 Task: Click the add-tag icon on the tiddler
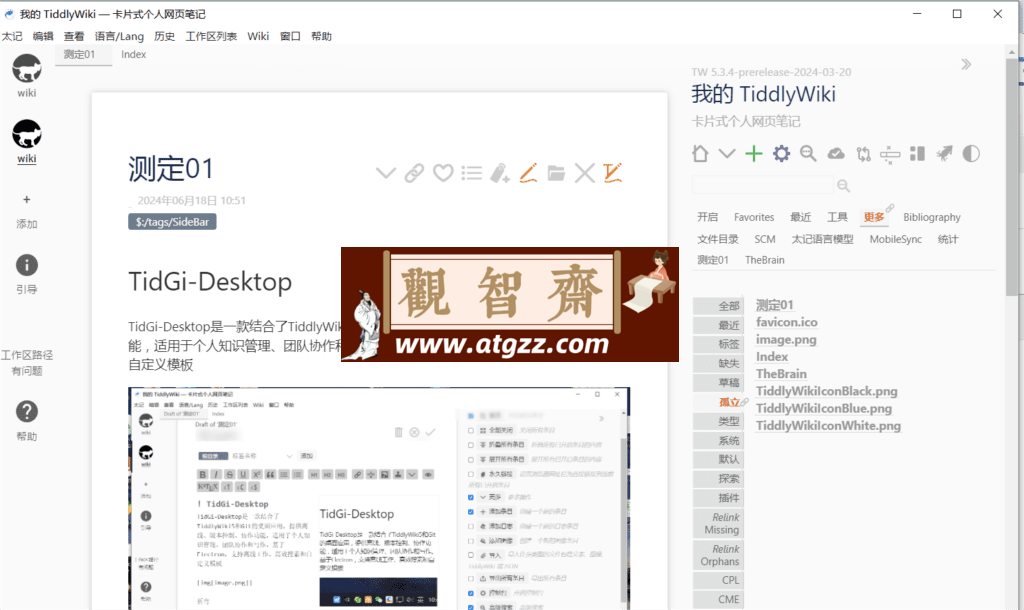(x=500, y=173)
